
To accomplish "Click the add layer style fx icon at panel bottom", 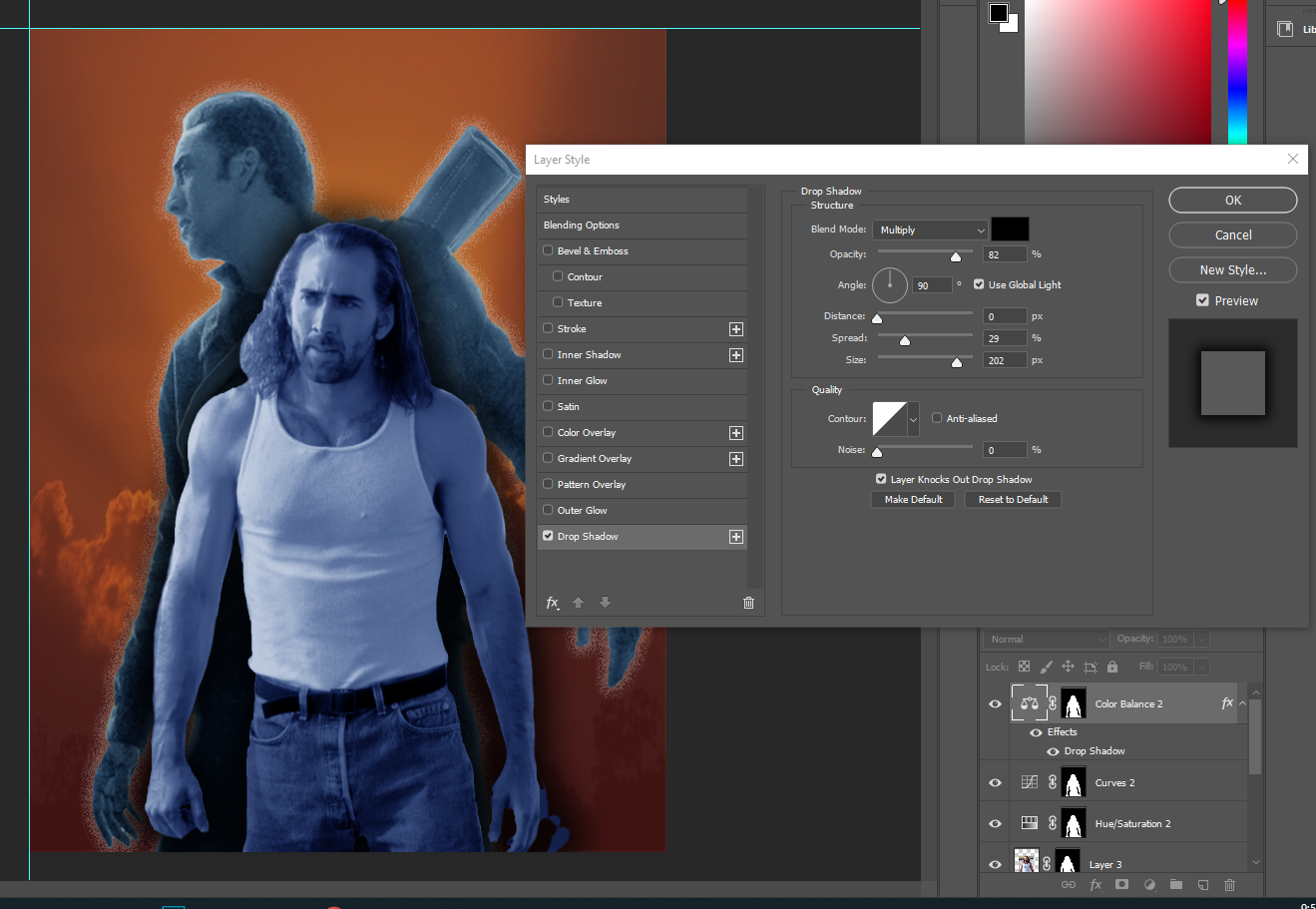I will coord(1096,885).
